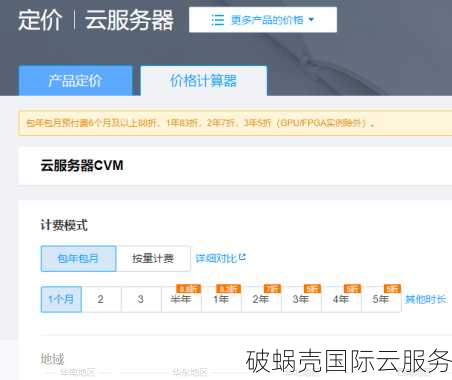
Task: Click the list icon in 更多产品的价格
Action: click(x=218, y=20)
